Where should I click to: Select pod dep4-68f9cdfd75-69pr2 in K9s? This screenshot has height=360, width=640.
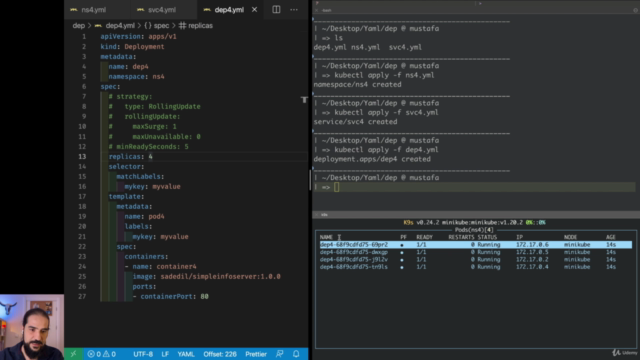[476, 244]
